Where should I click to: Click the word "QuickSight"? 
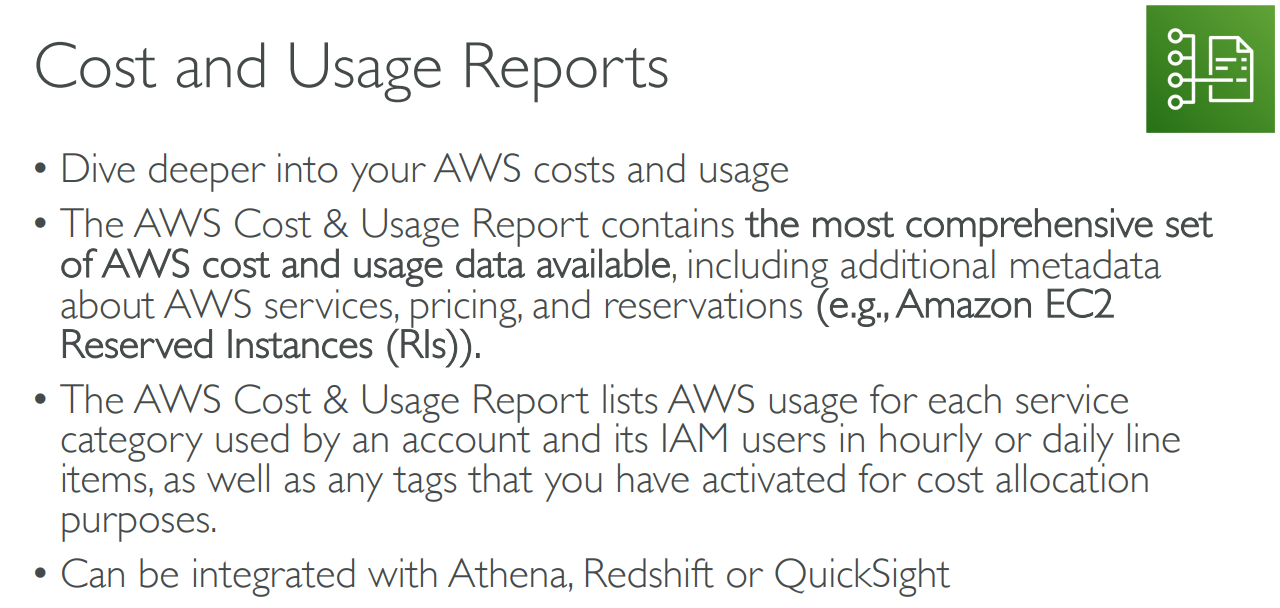pos(862,575)
